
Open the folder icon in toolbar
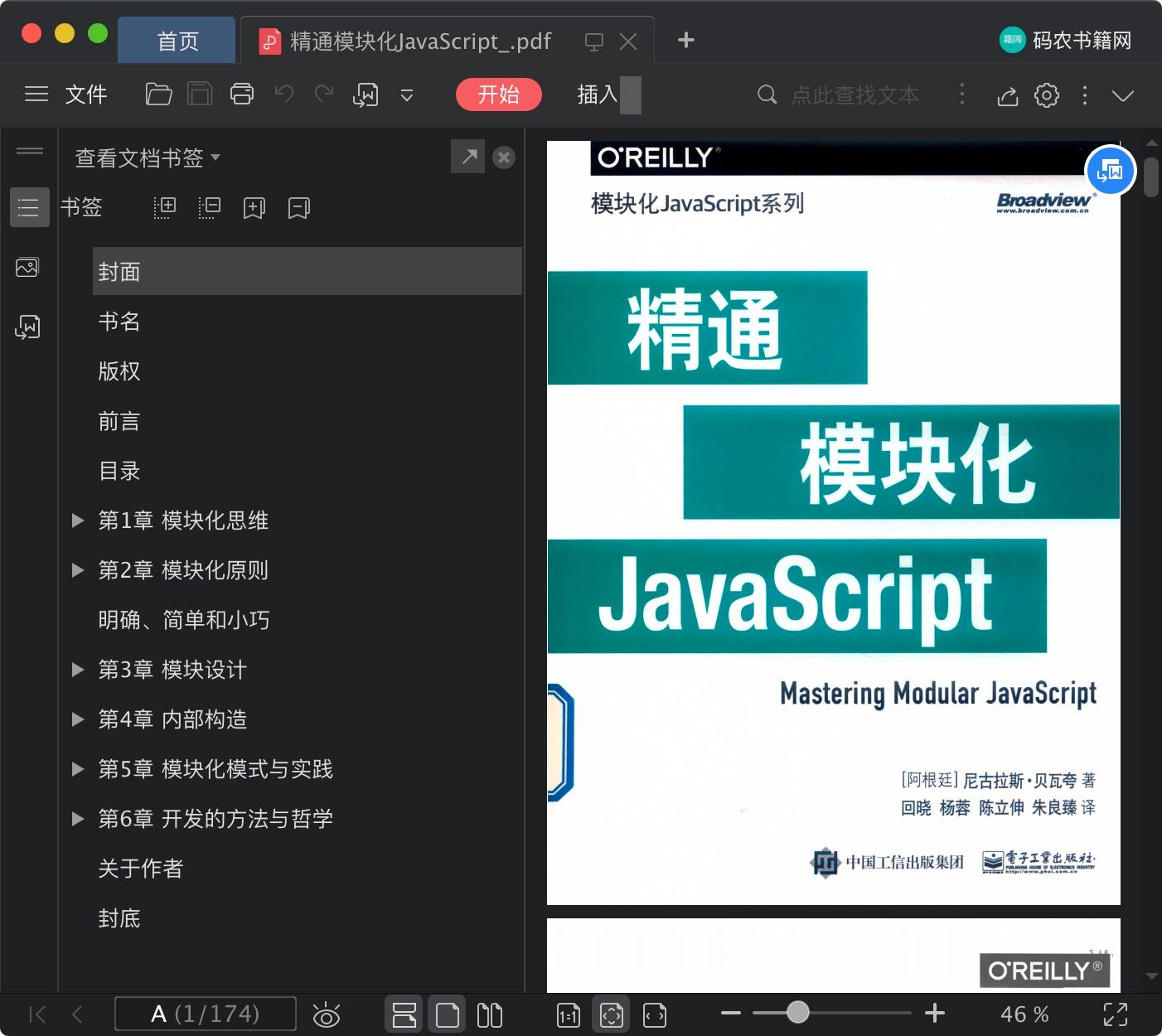(158, 94)
